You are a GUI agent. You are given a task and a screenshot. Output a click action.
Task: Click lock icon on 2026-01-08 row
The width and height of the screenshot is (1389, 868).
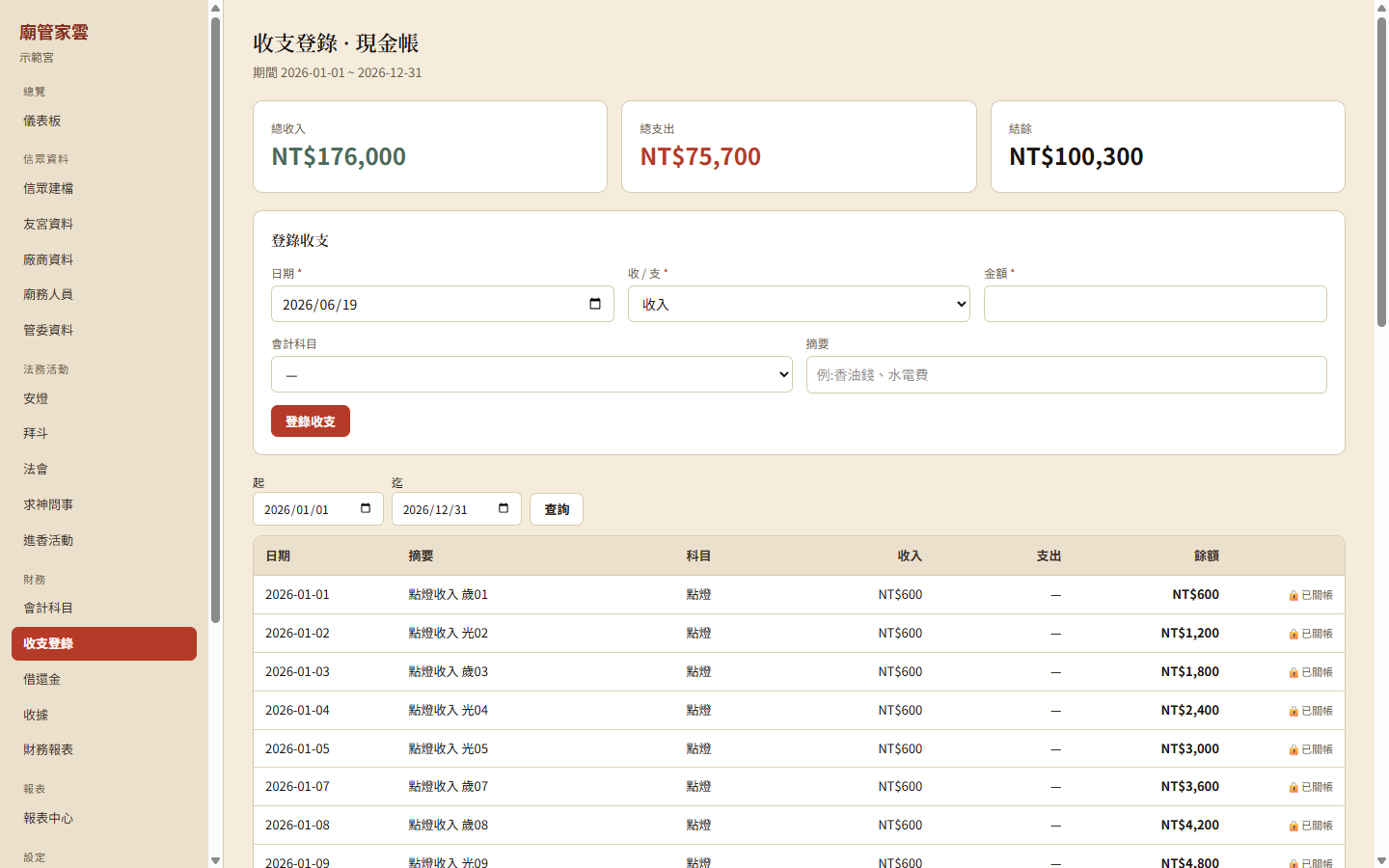point(1294,826)
